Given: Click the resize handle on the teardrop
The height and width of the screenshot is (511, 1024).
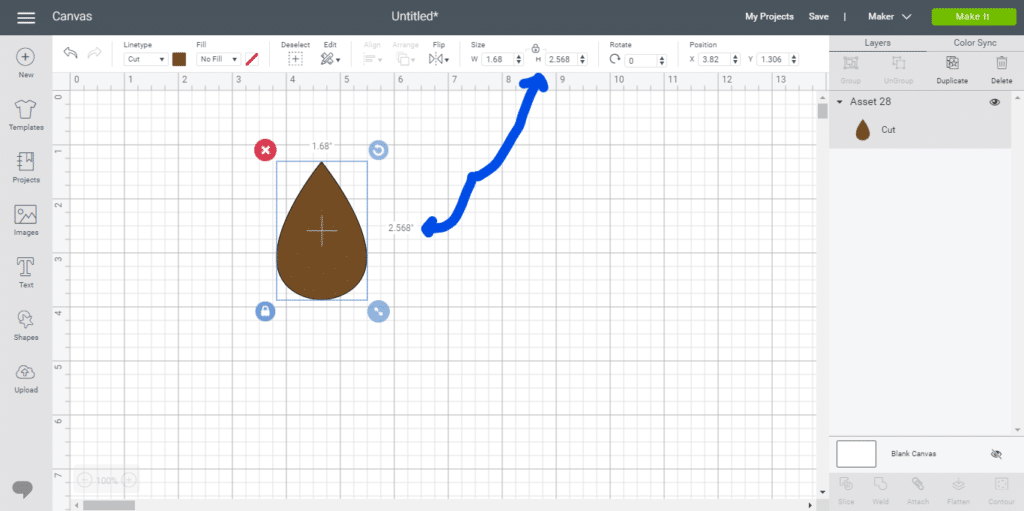Looking at the screenshot, I should coord(378,312).
